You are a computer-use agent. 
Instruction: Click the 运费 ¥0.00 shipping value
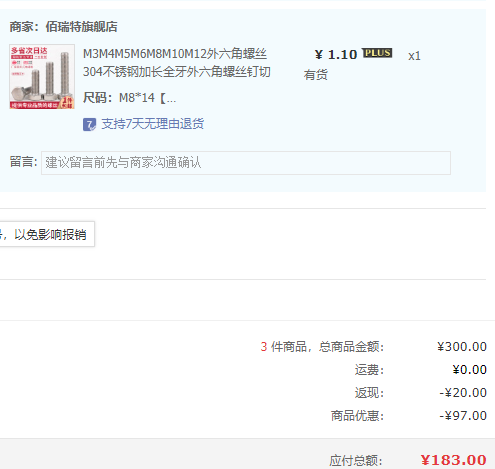pos(469,370)
